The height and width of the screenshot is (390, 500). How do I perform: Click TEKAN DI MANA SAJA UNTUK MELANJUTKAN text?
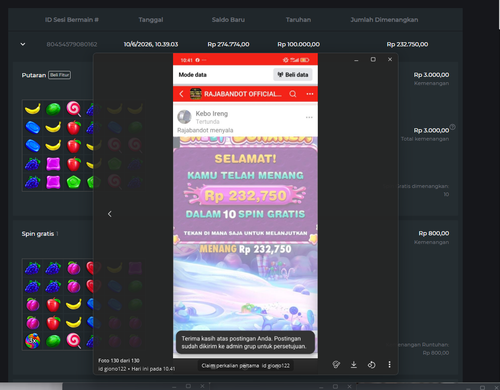tap(245, 233)
